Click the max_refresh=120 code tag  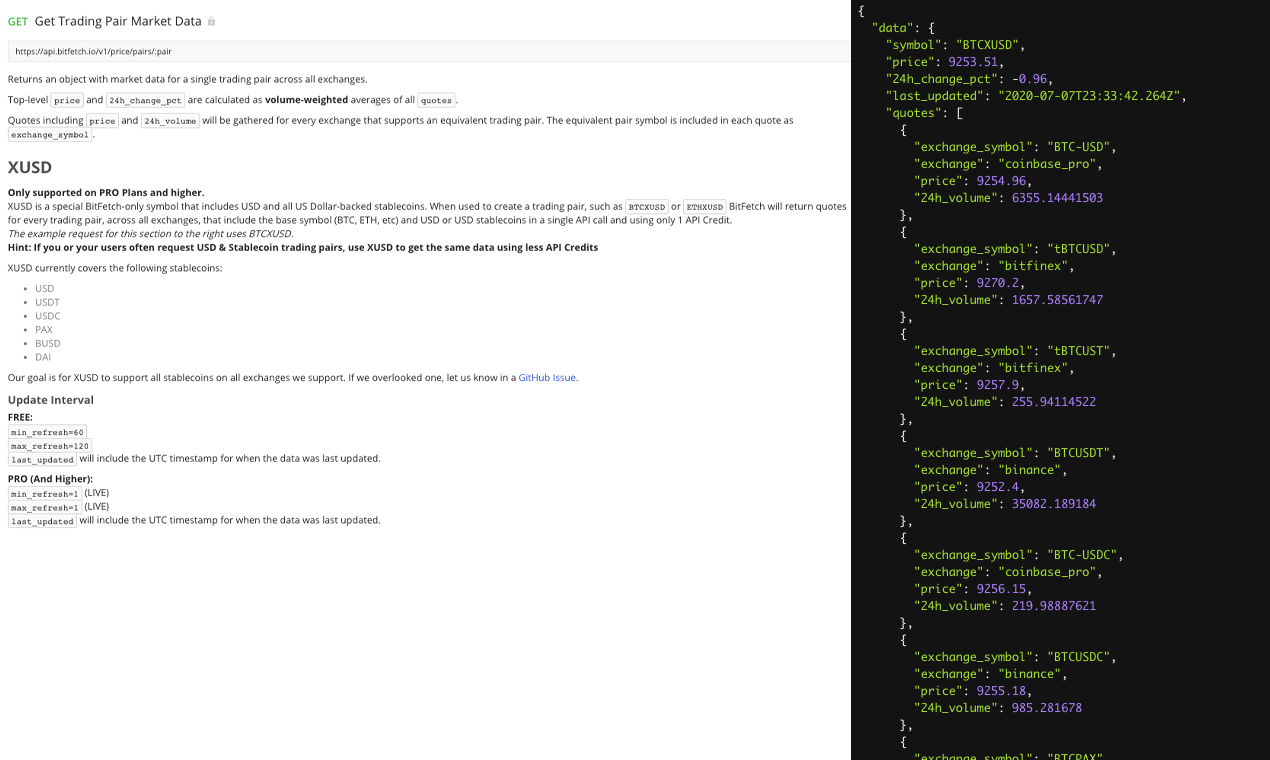tap(50, 446)
